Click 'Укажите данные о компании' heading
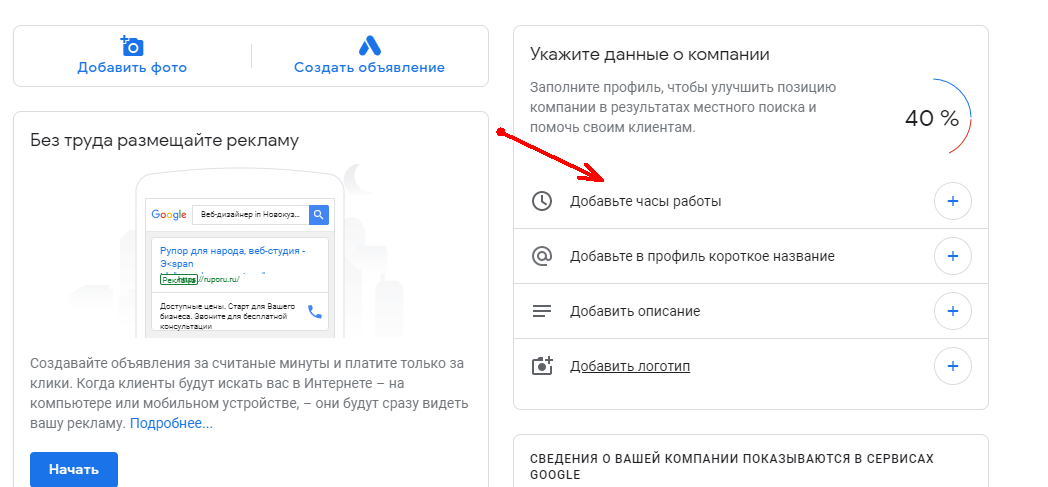 coord(650,55)
